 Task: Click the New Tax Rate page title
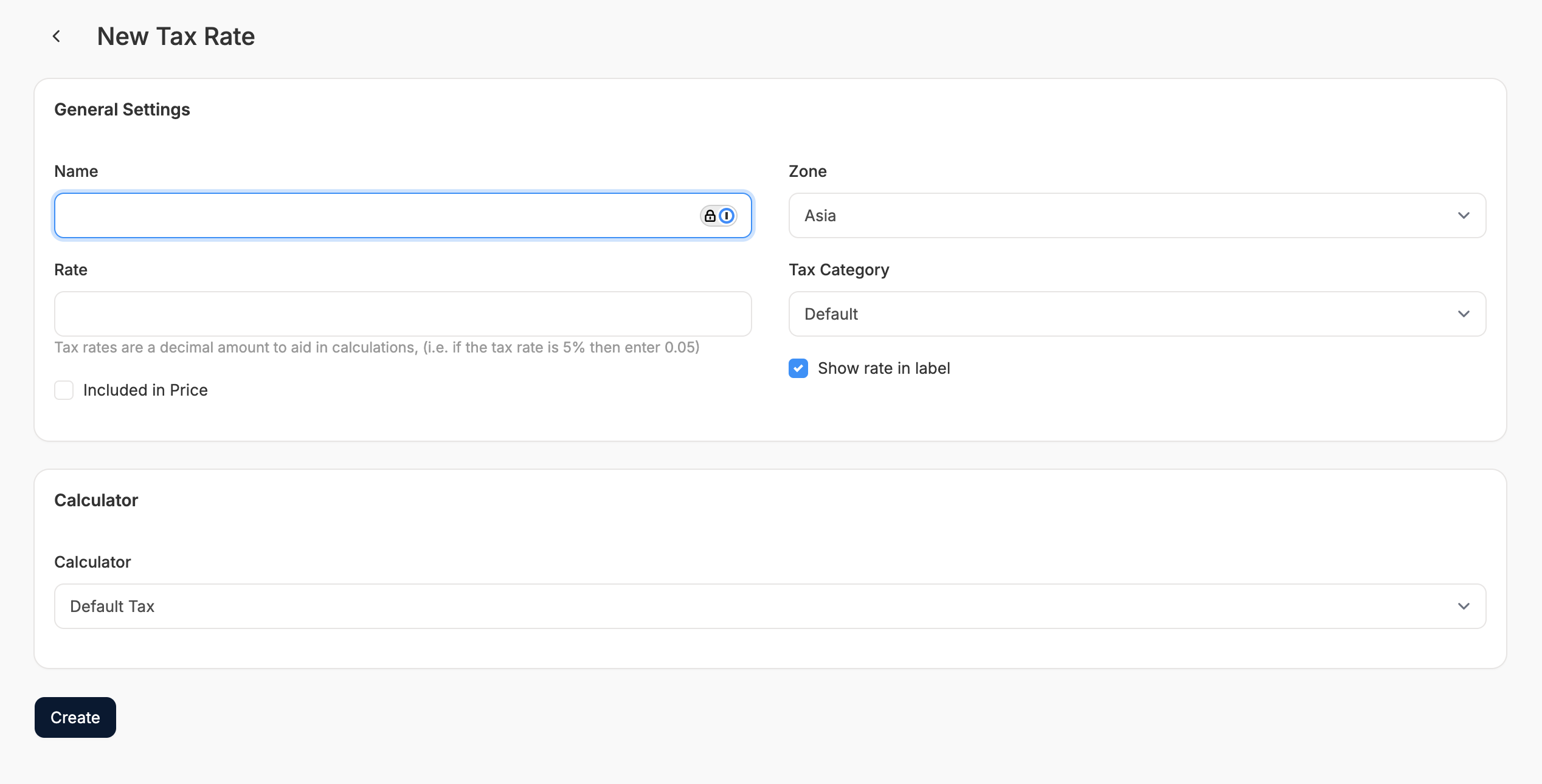tap(176, 36)
